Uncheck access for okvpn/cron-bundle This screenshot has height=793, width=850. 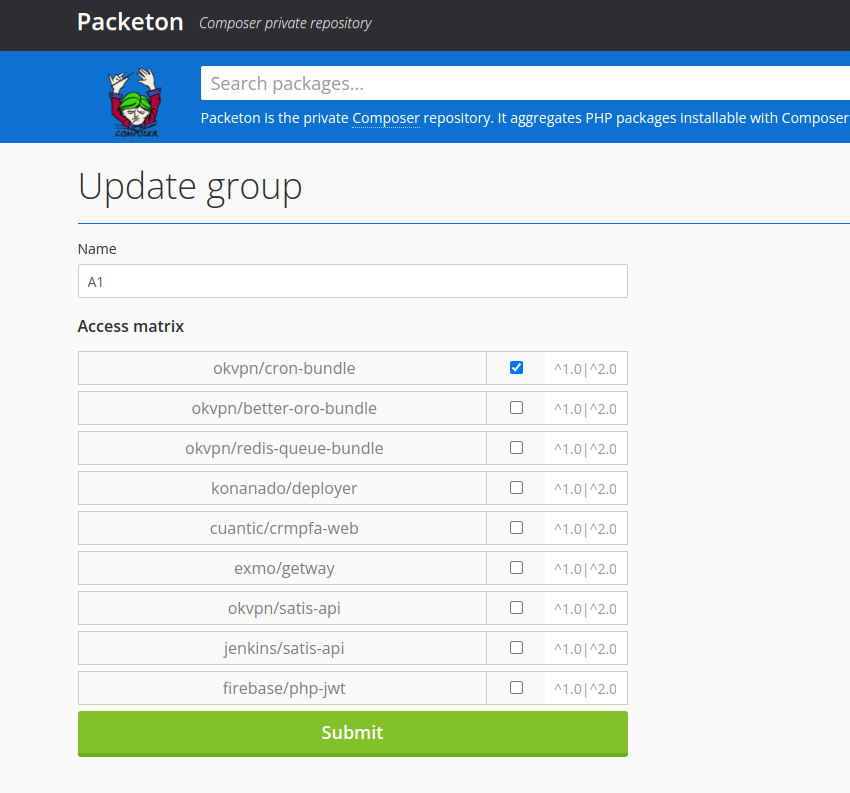[516, 367]
